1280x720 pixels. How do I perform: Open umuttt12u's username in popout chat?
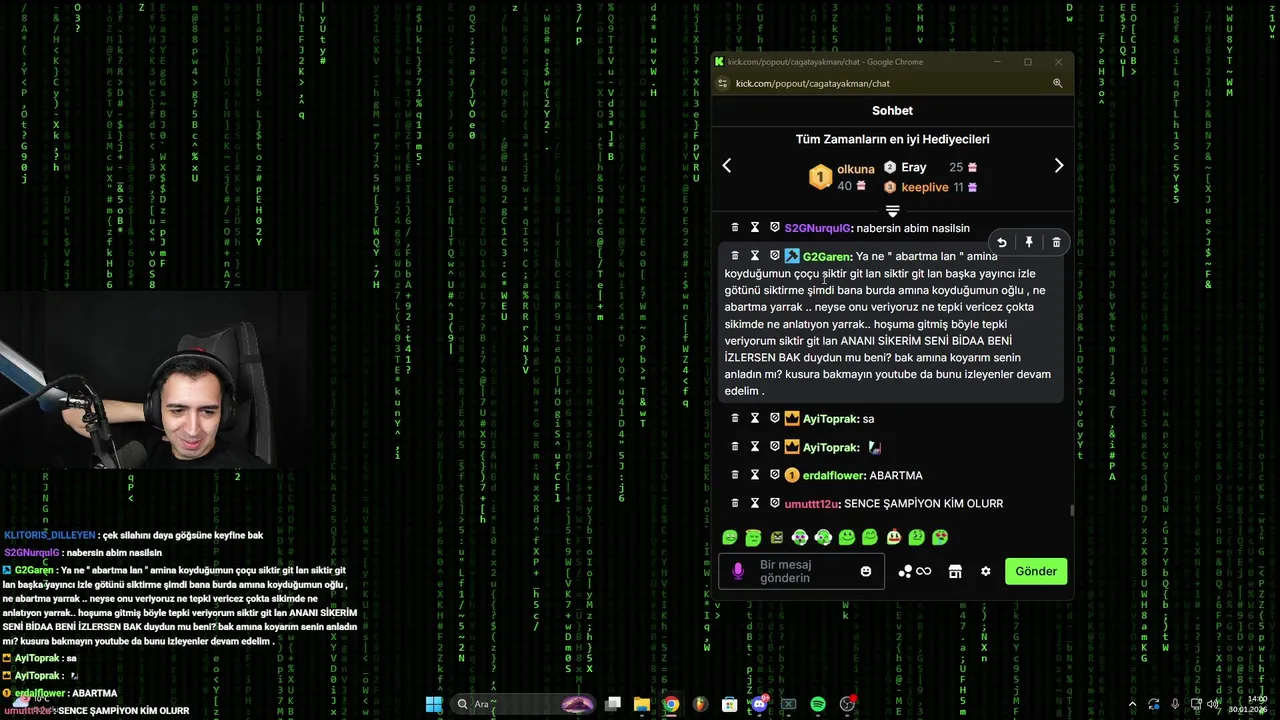click(811, 503)
